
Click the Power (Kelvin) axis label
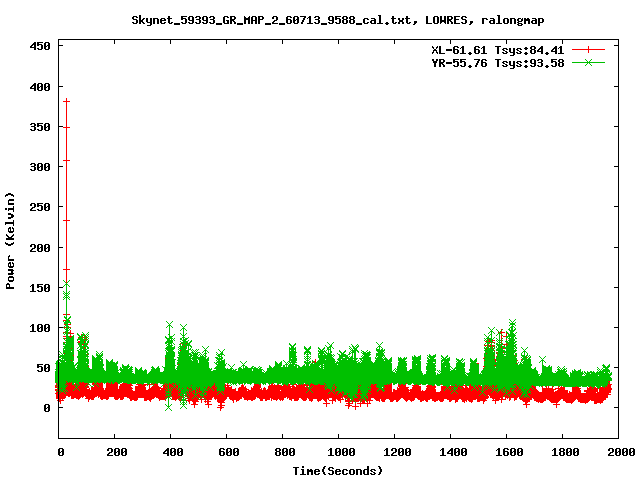click(x=10, y=241)
